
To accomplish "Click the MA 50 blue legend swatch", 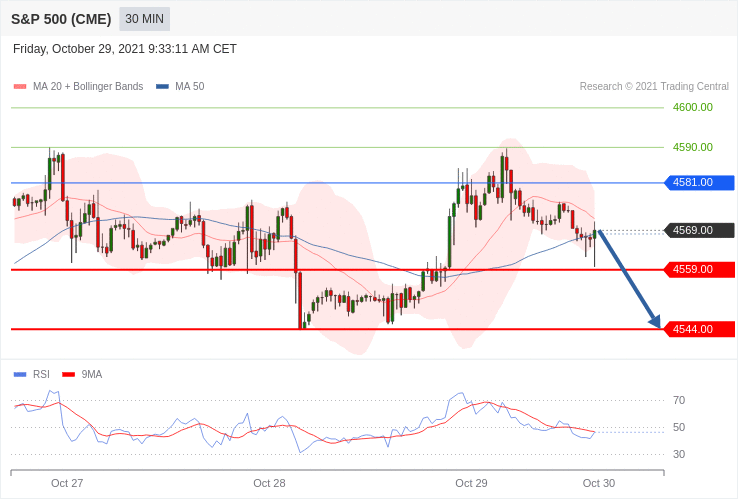I will click(162, 87).
